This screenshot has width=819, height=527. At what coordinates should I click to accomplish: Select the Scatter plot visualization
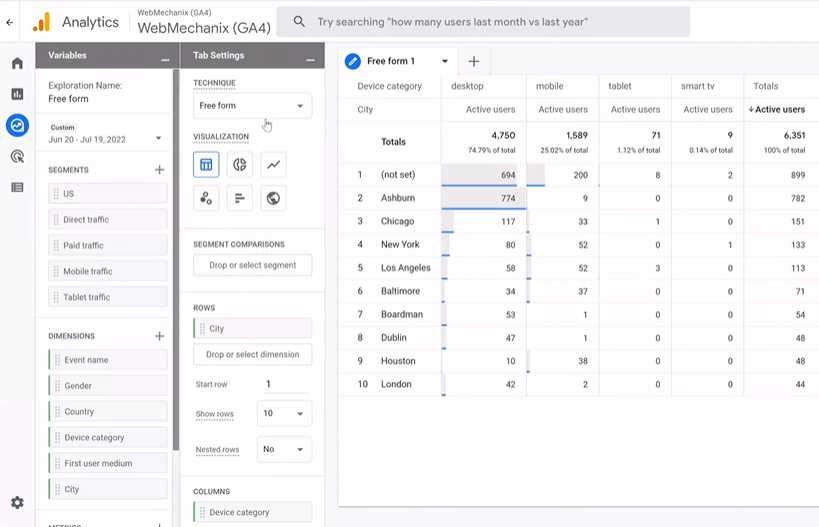click(206, 198)
